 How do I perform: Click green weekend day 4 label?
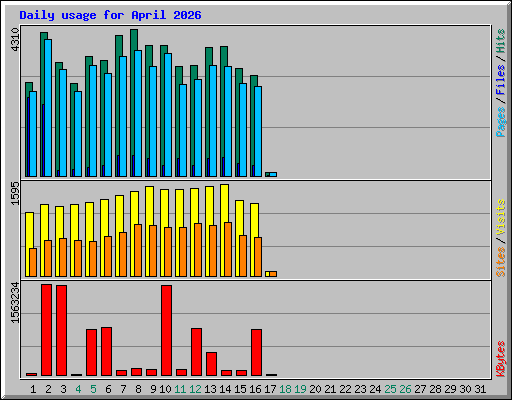78,389
